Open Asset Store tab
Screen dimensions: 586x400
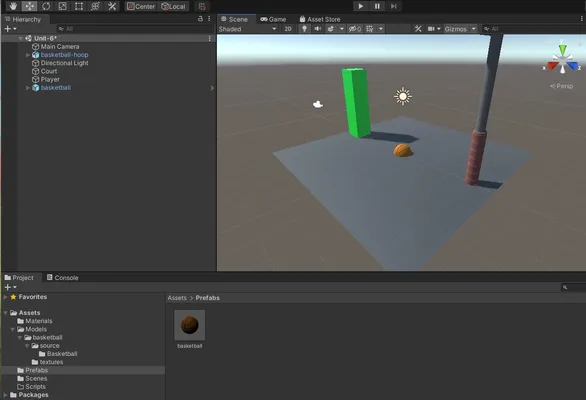click(x=320, y=19)
